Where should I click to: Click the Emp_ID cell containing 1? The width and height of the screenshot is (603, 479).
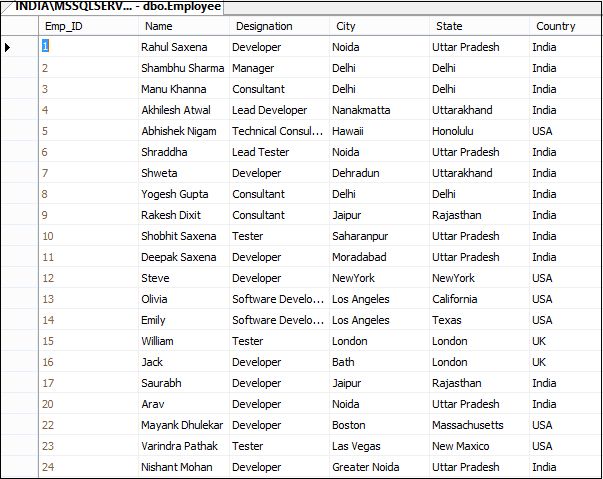[x=87, y=47]
